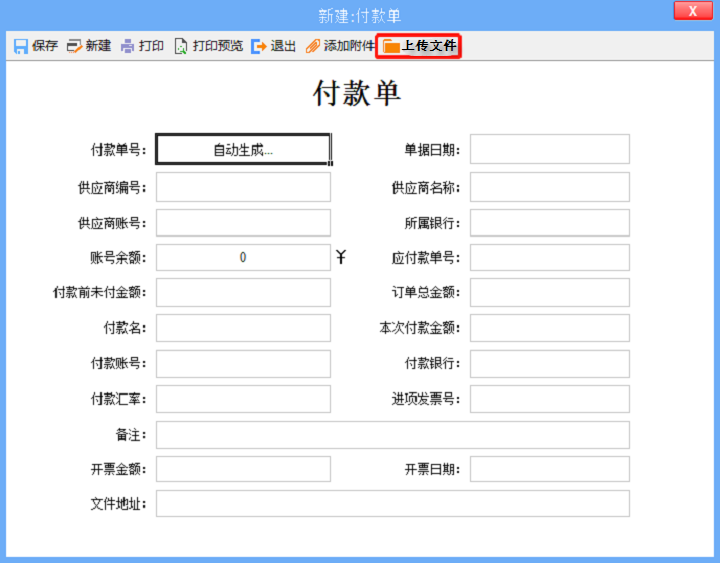Click the print preview (打印预览) page icon
The width and height of the screenshot is (720, 563).
pyautogui.click(x=181, y=46)
